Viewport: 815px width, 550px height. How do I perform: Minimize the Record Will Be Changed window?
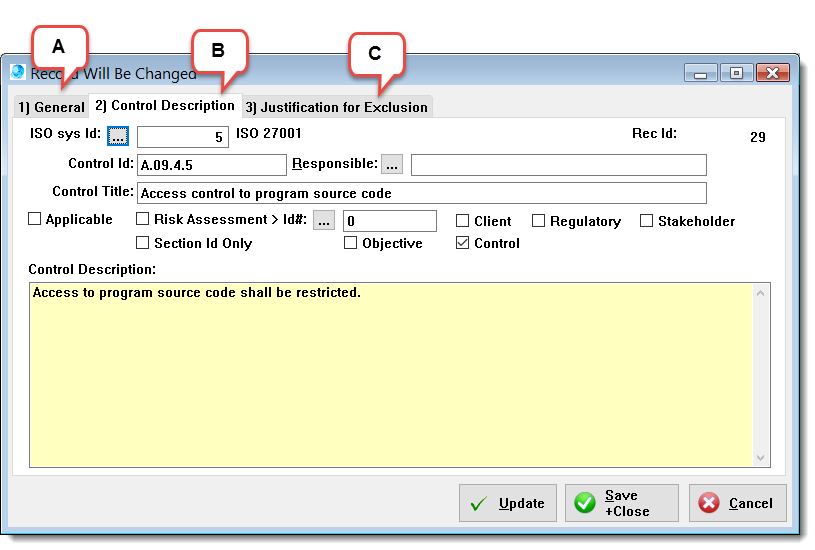[x=702, y=73]
